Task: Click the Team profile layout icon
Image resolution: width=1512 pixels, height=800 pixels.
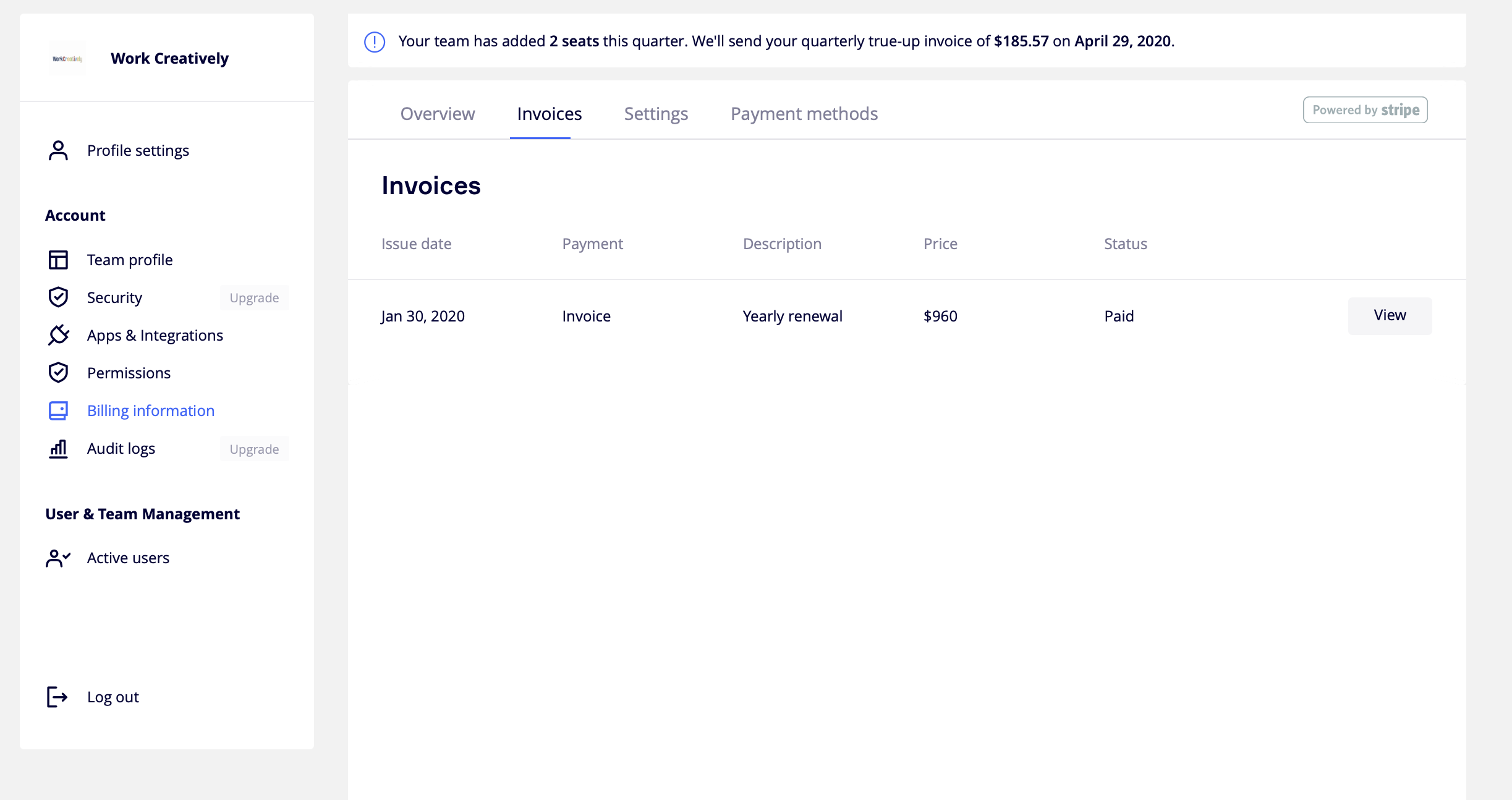Action: click(58, 260)
